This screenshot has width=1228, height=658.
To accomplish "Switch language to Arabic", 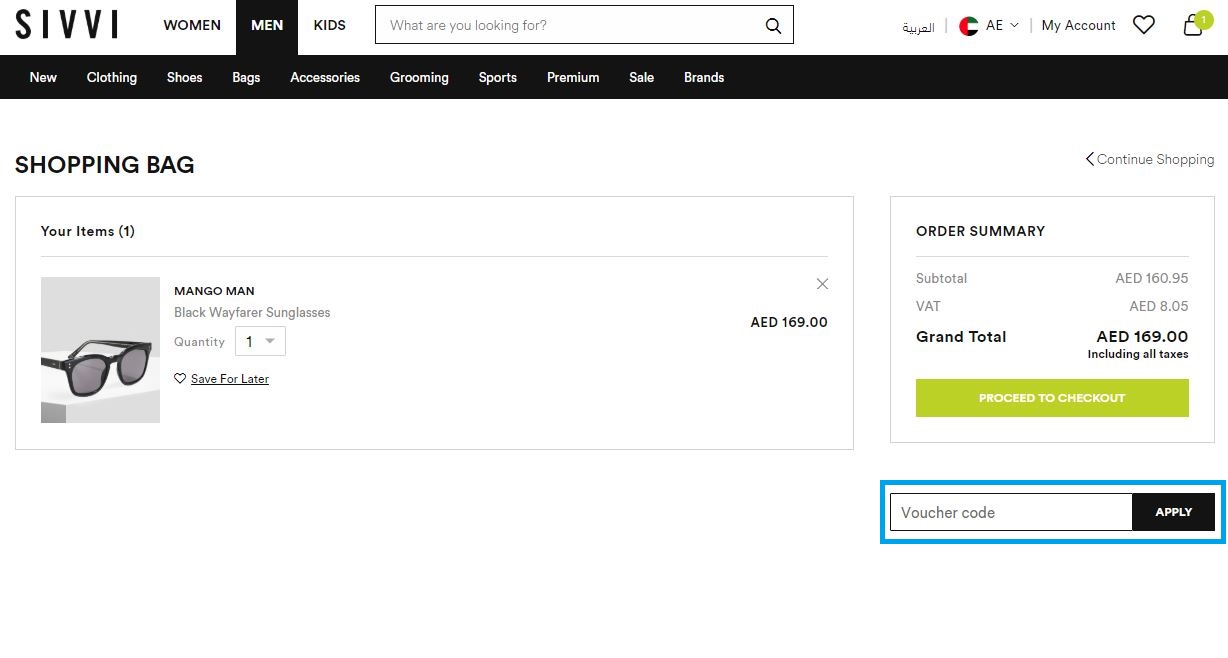I will 918,27.
